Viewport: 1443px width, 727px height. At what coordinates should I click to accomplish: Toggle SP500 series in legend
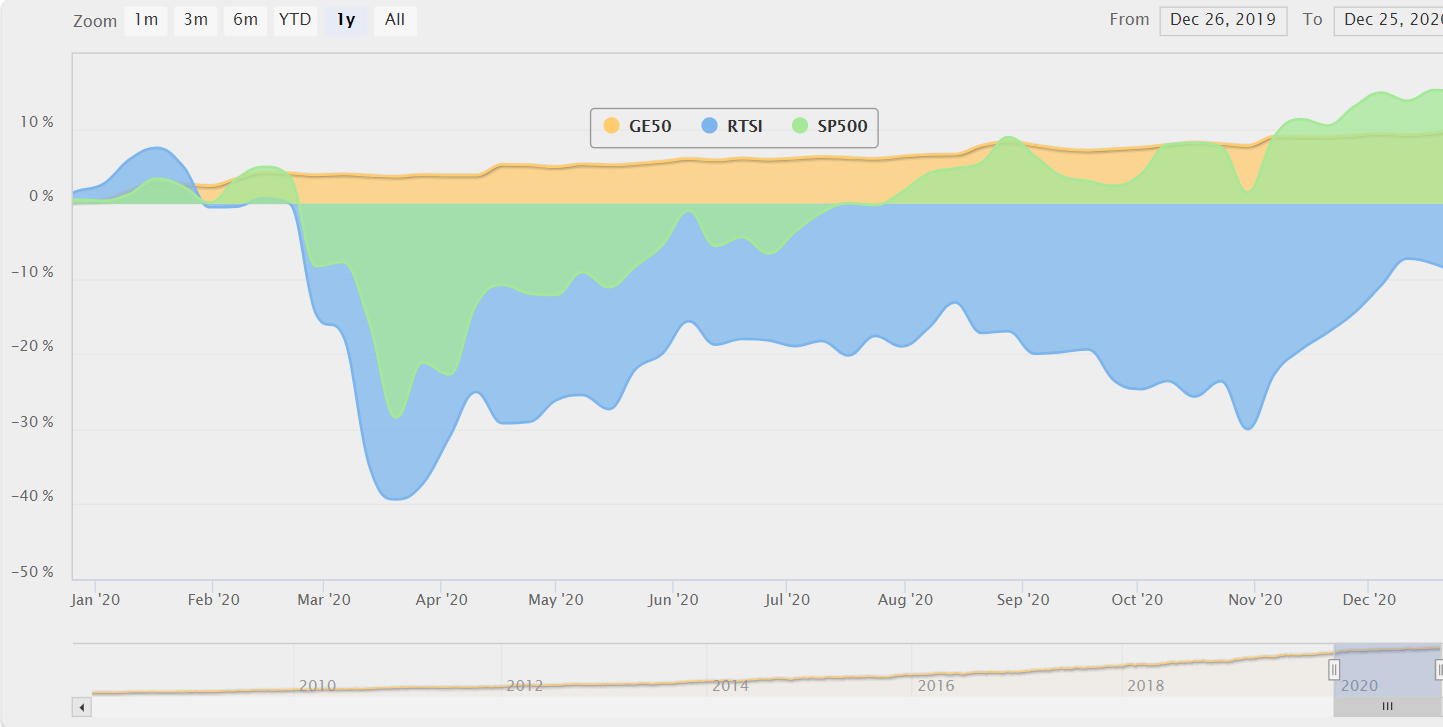click(829, 126)
